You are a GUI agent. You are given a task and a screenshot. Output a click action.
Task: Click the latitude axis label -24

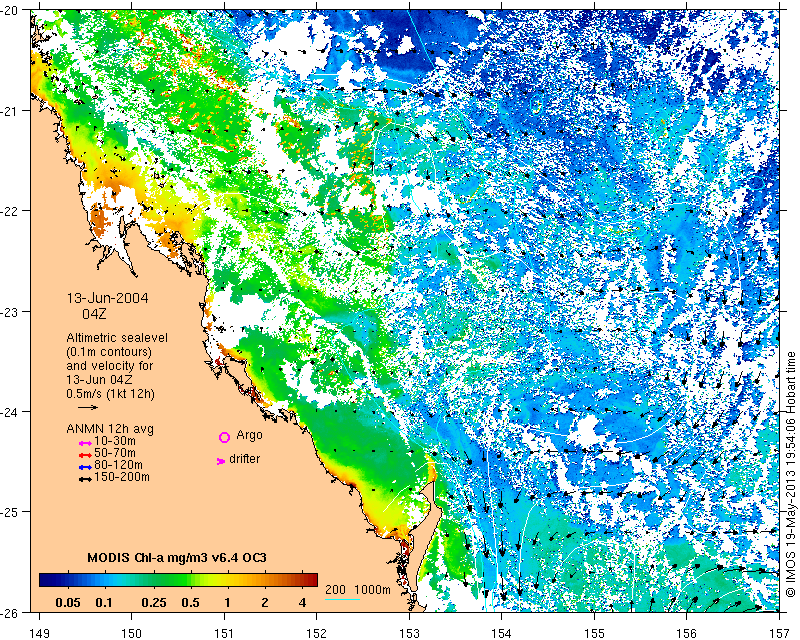9,411
